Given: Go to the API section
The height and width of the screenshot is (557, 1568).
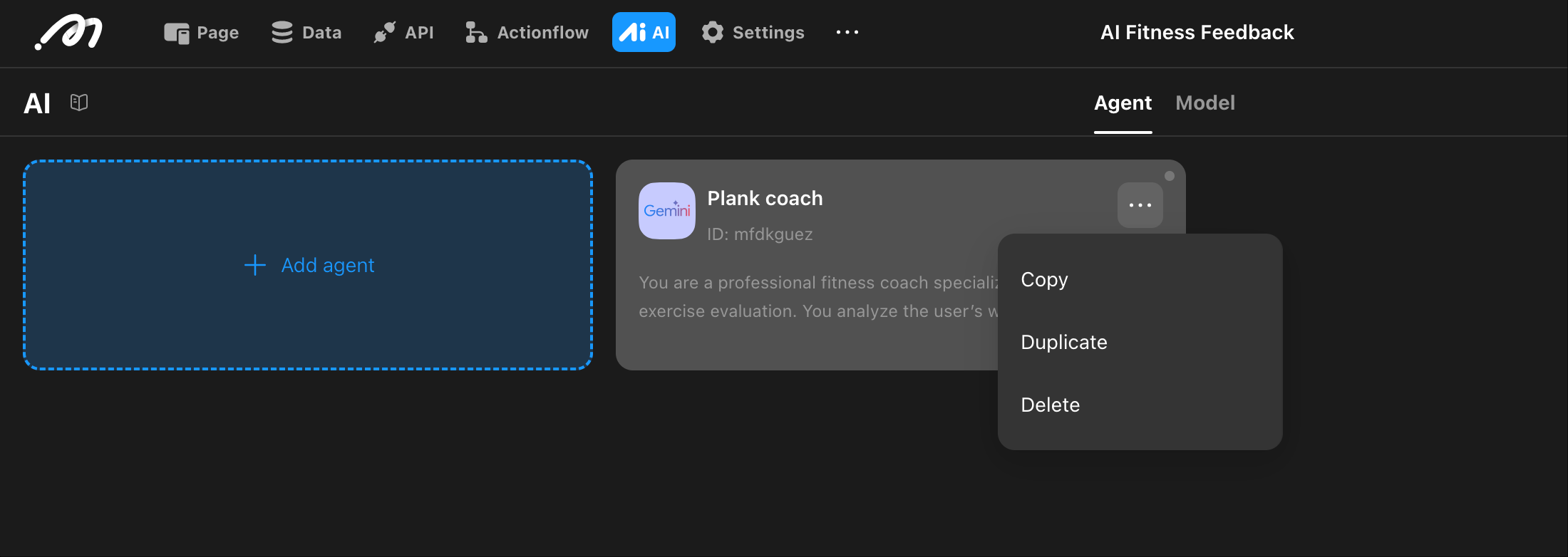Looking at the screenshot, I should 403,33.
